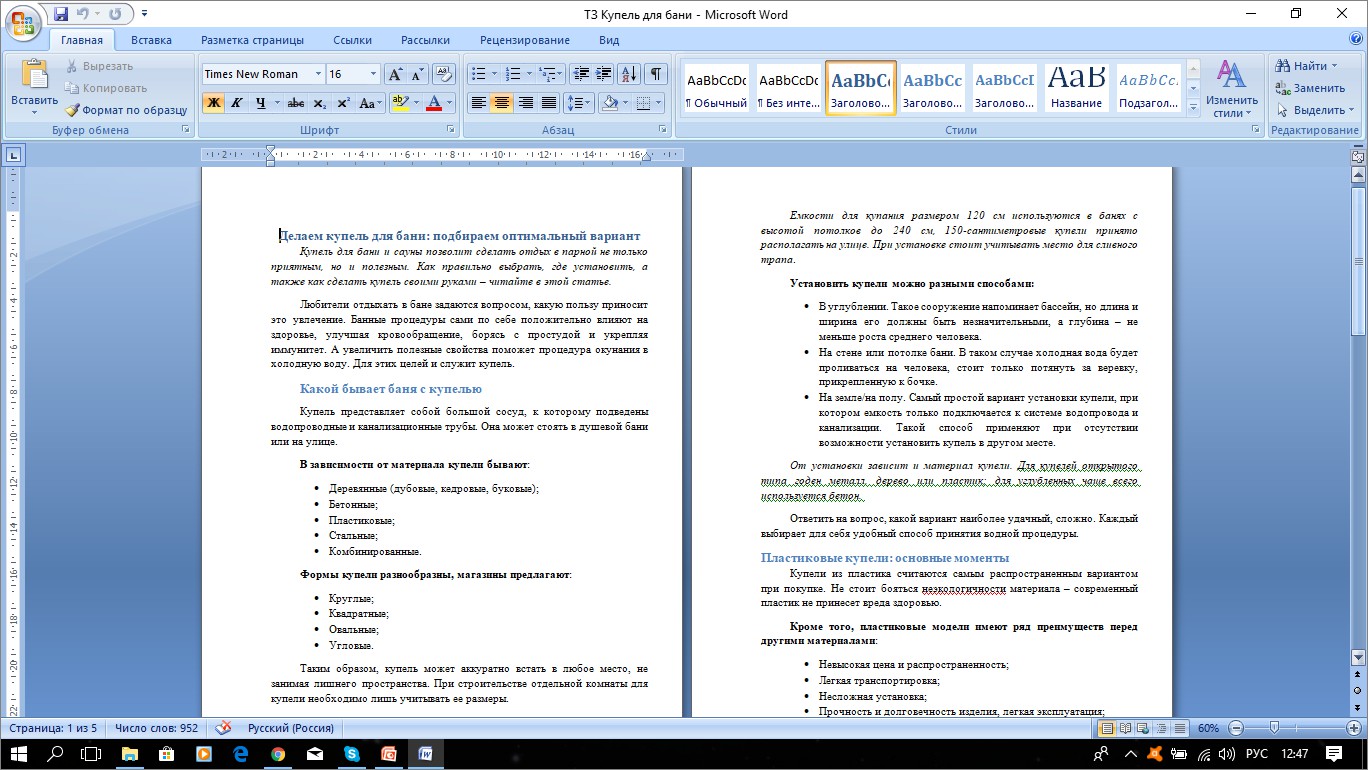Toggle bold formatting

213,102
